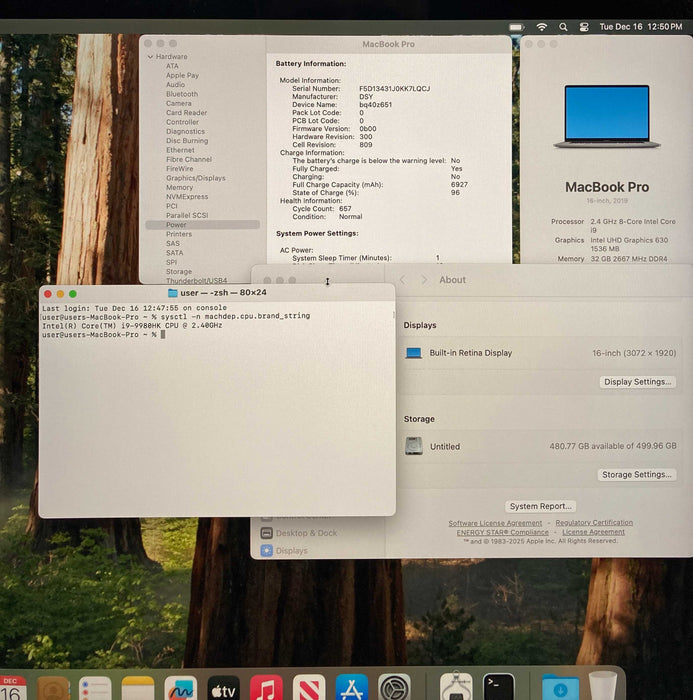Select Diagnostics in the Hardware list
Viewport: 693px width, 700px height.
(185, 132)
